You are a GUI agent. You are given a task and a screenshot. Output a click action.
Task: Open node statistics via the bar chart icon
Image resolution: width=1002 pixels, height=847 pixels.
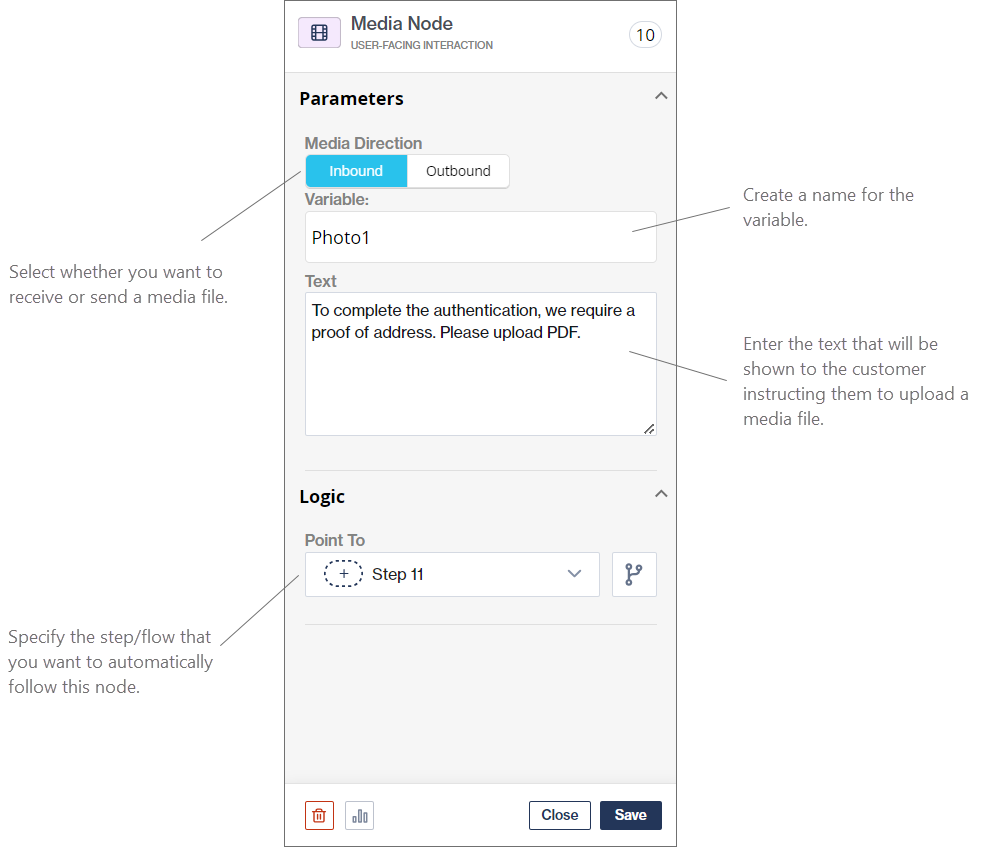pos(359,815)
